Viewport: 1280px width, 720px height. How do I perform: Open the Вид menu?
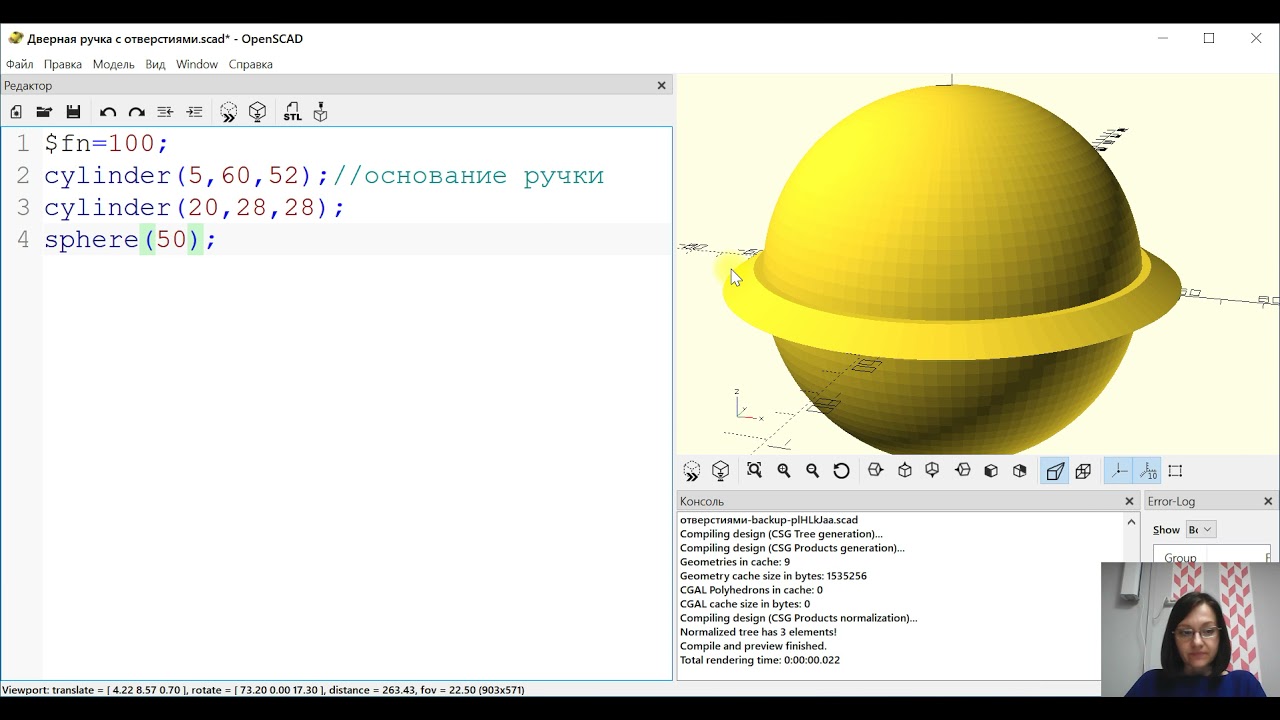[x=155, y=64]
